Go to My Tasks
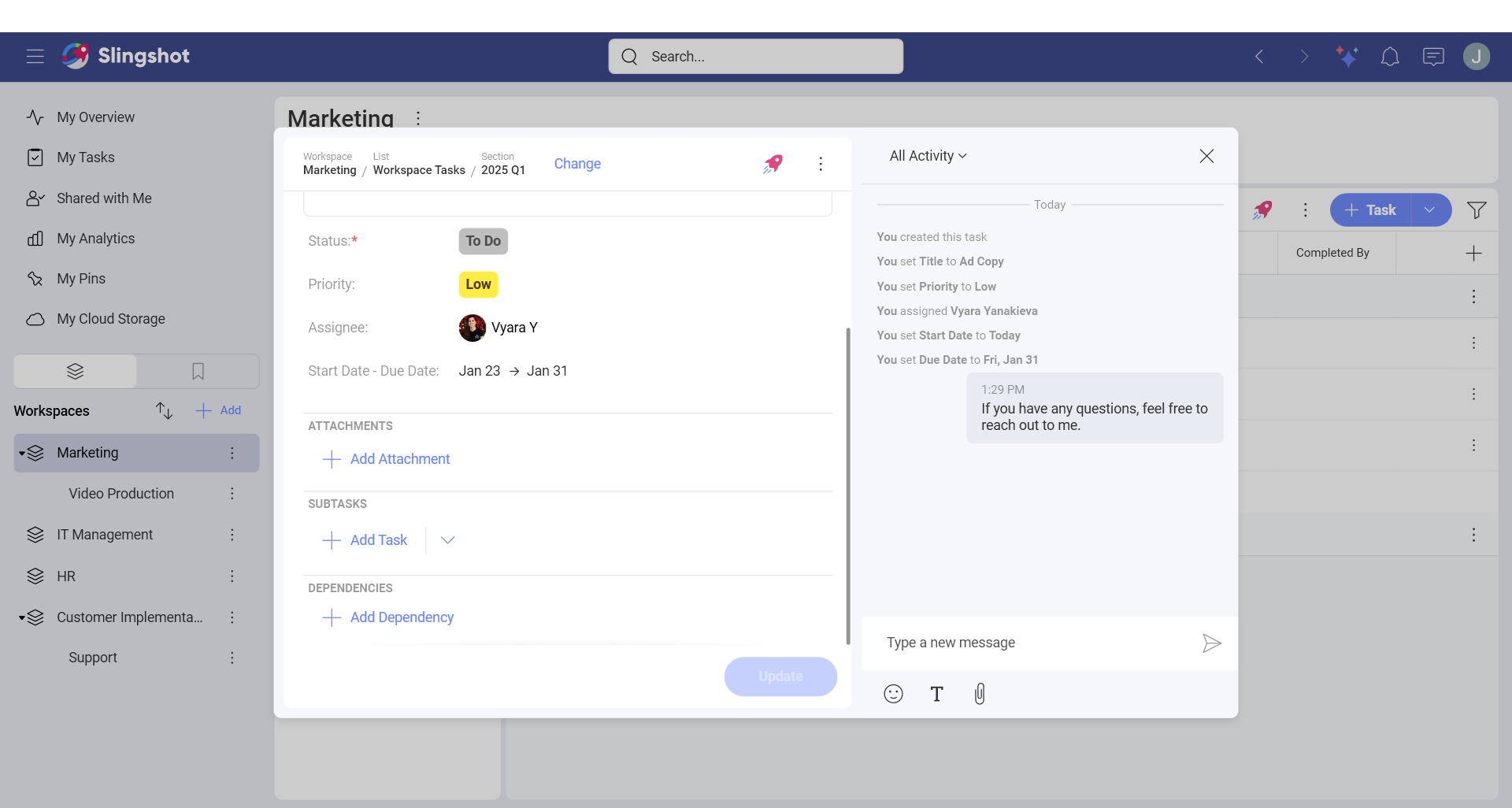The height and width of the screenshot is (808, 1512). [x=85, y=158]
